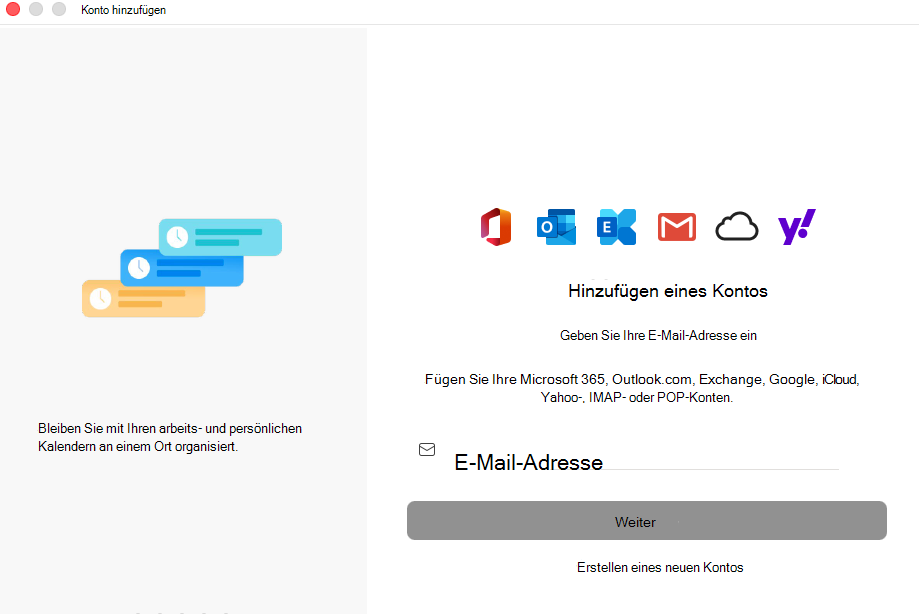Click the Microsoft Office 365 logo icon
The height and width of the screenshot is (614, 919).
click(x=496, y=227)
